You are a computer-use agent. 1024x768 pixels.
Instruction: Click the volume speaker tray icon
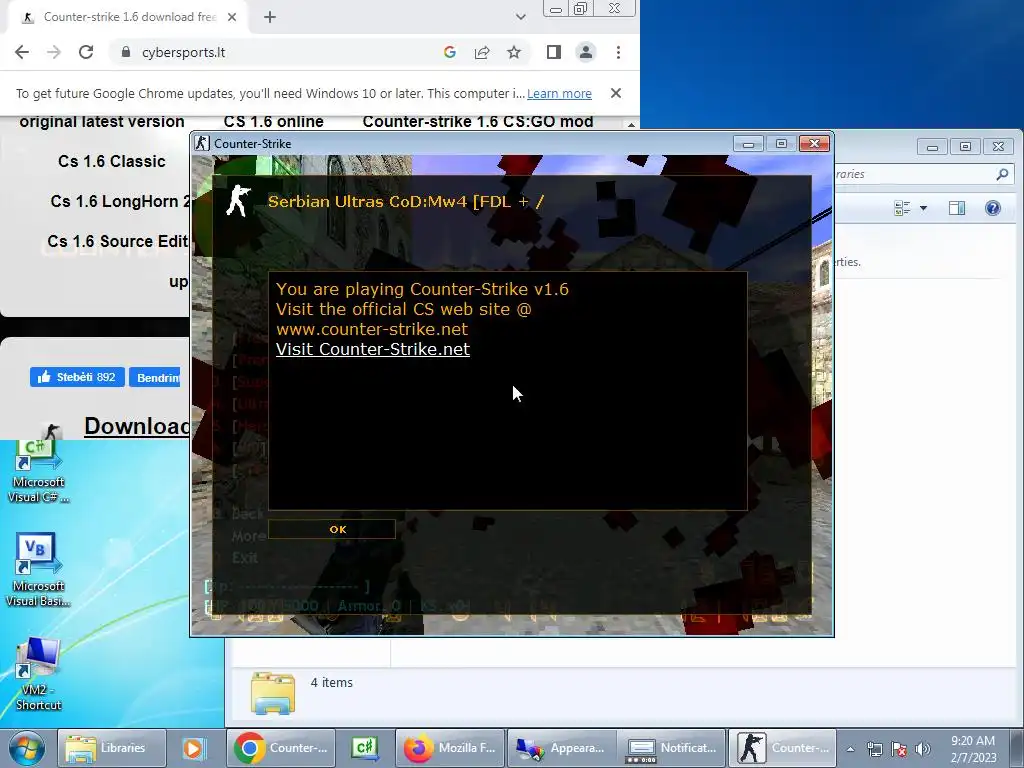tap(922, 749)
